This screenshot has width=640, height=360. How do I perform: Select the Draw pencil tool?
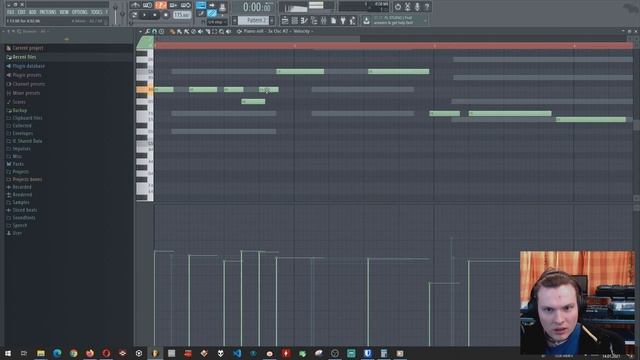coord(172,31)
